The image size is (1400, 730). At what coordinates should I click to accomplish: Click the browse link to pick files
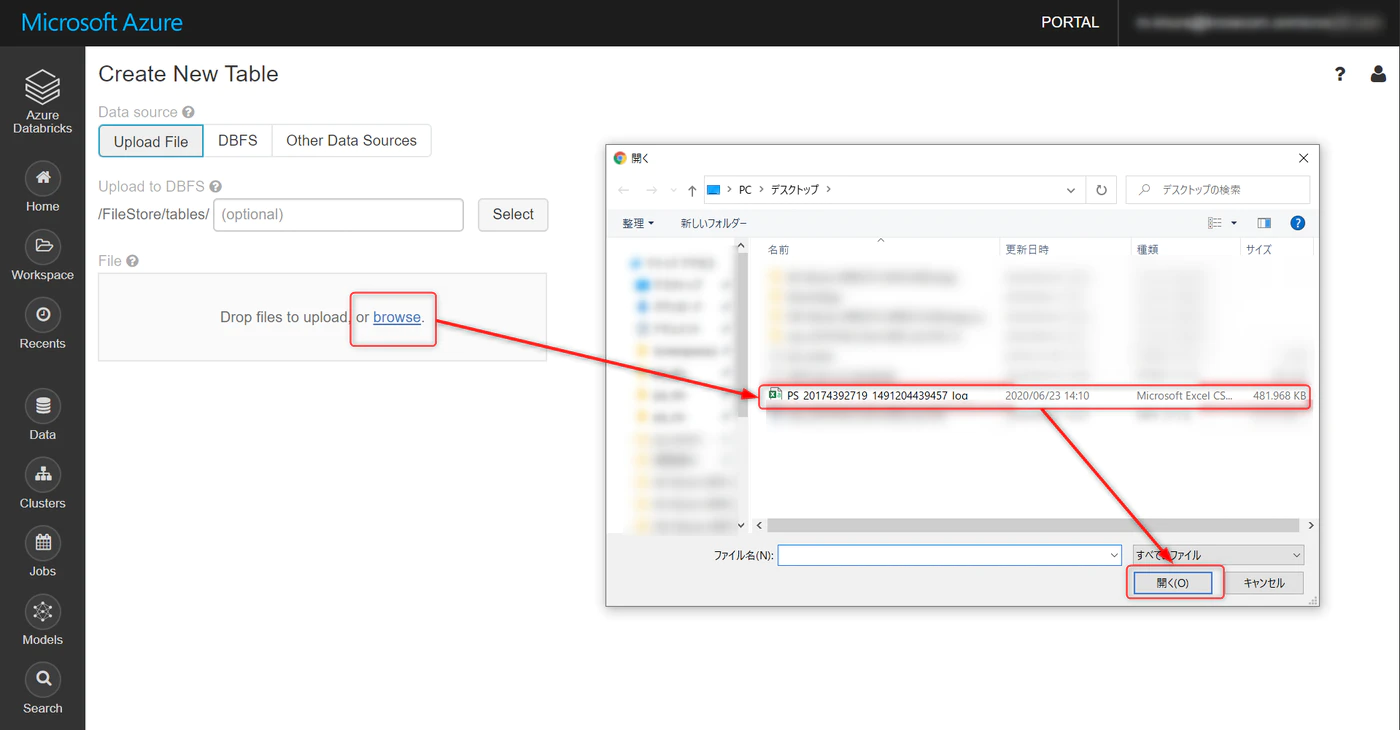click(397, 317)
